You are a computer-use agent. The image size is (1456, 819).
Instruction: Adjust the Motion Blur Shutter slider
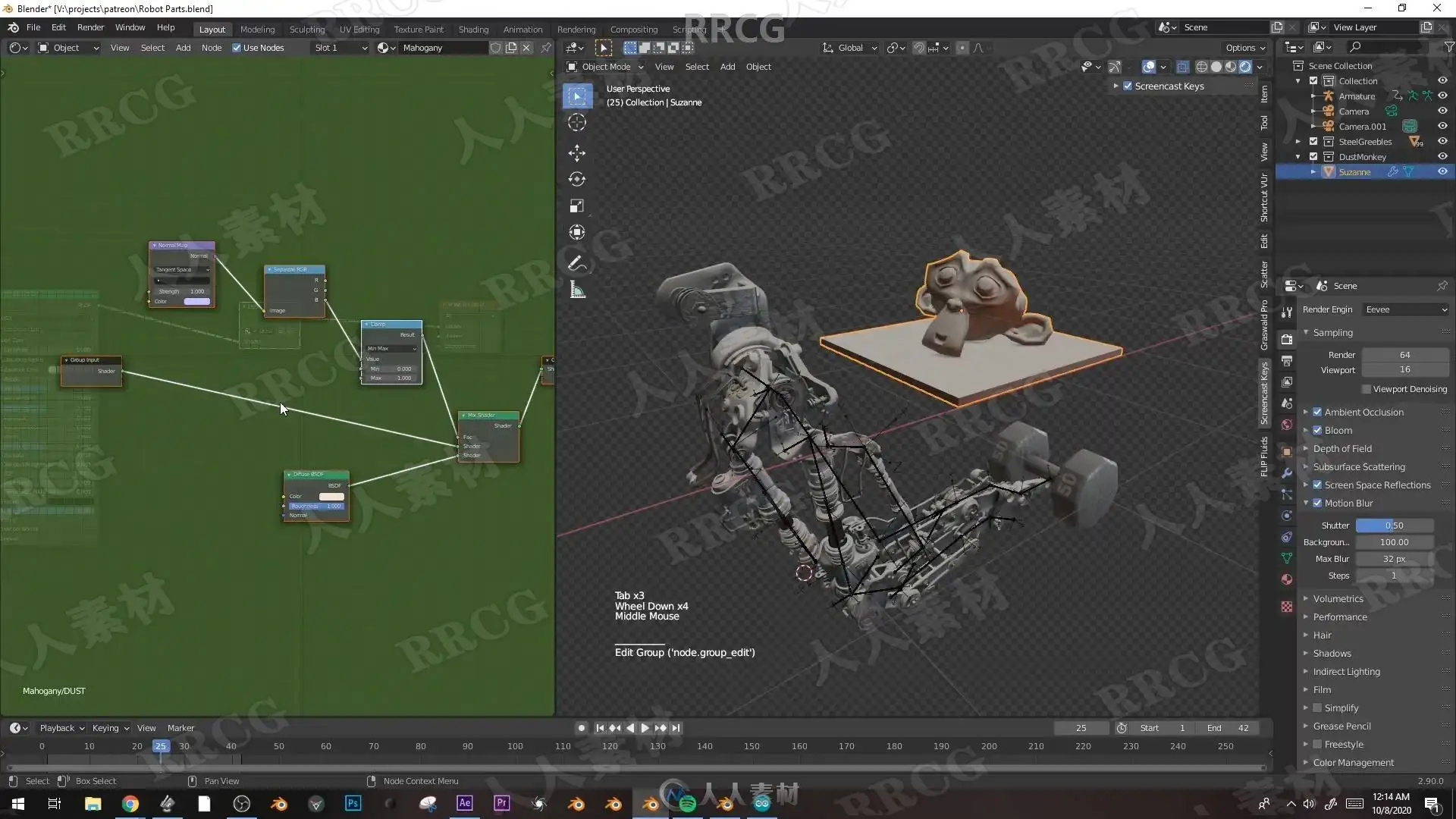click(x=1394, y=526)
